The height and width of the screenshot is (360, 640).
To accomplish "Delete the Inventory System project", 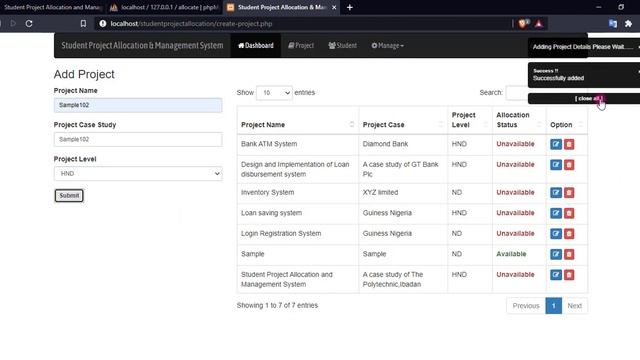I will click(x=569, y=193).
